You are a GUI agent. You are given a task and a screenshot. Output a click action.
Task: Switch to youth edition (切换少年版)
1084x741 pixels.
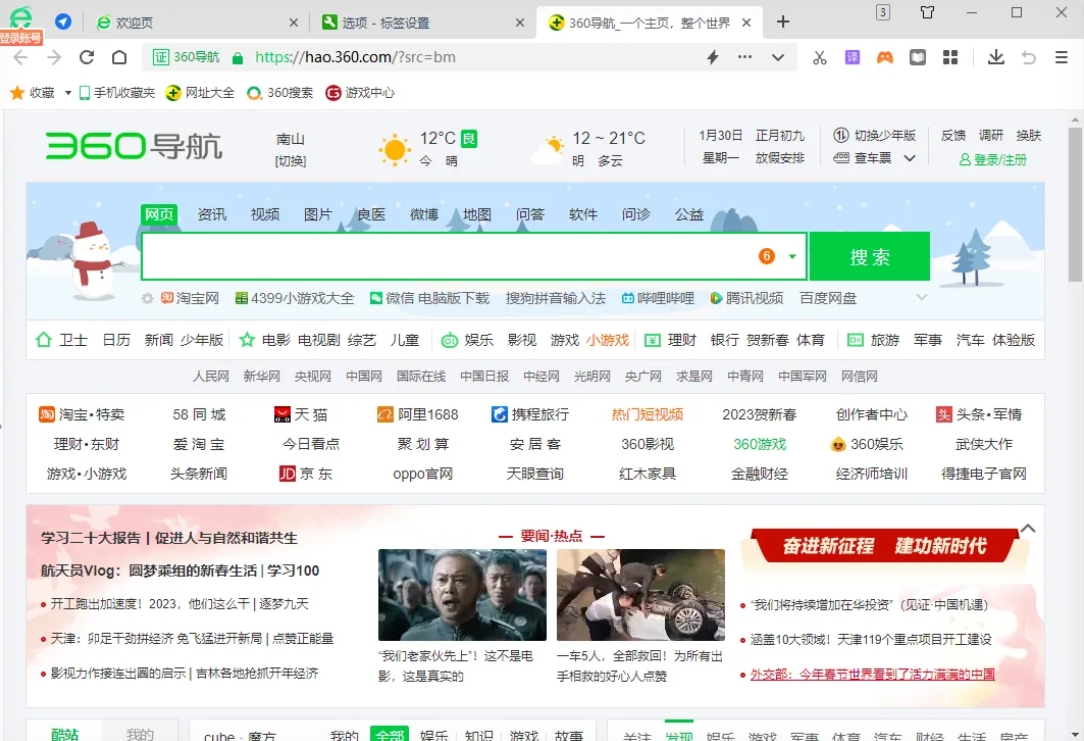tap(876, 135)
